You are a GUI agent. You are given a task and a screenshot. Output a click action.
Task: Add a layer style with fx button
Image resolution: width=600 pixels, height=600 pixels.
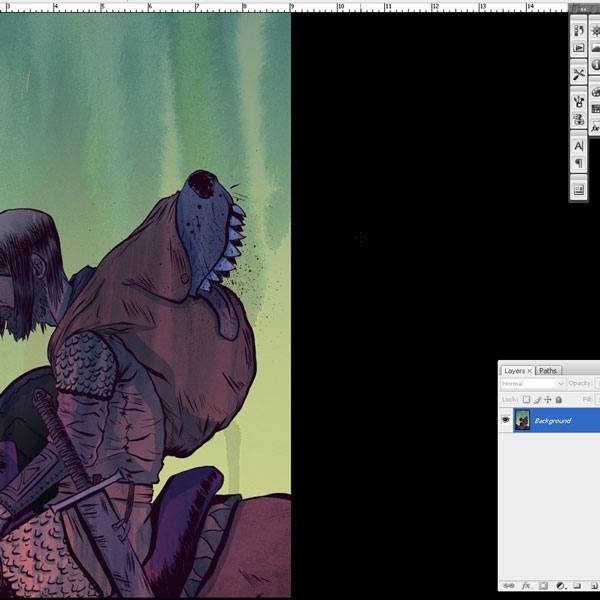pyautogui.click(x=525, y=586)
